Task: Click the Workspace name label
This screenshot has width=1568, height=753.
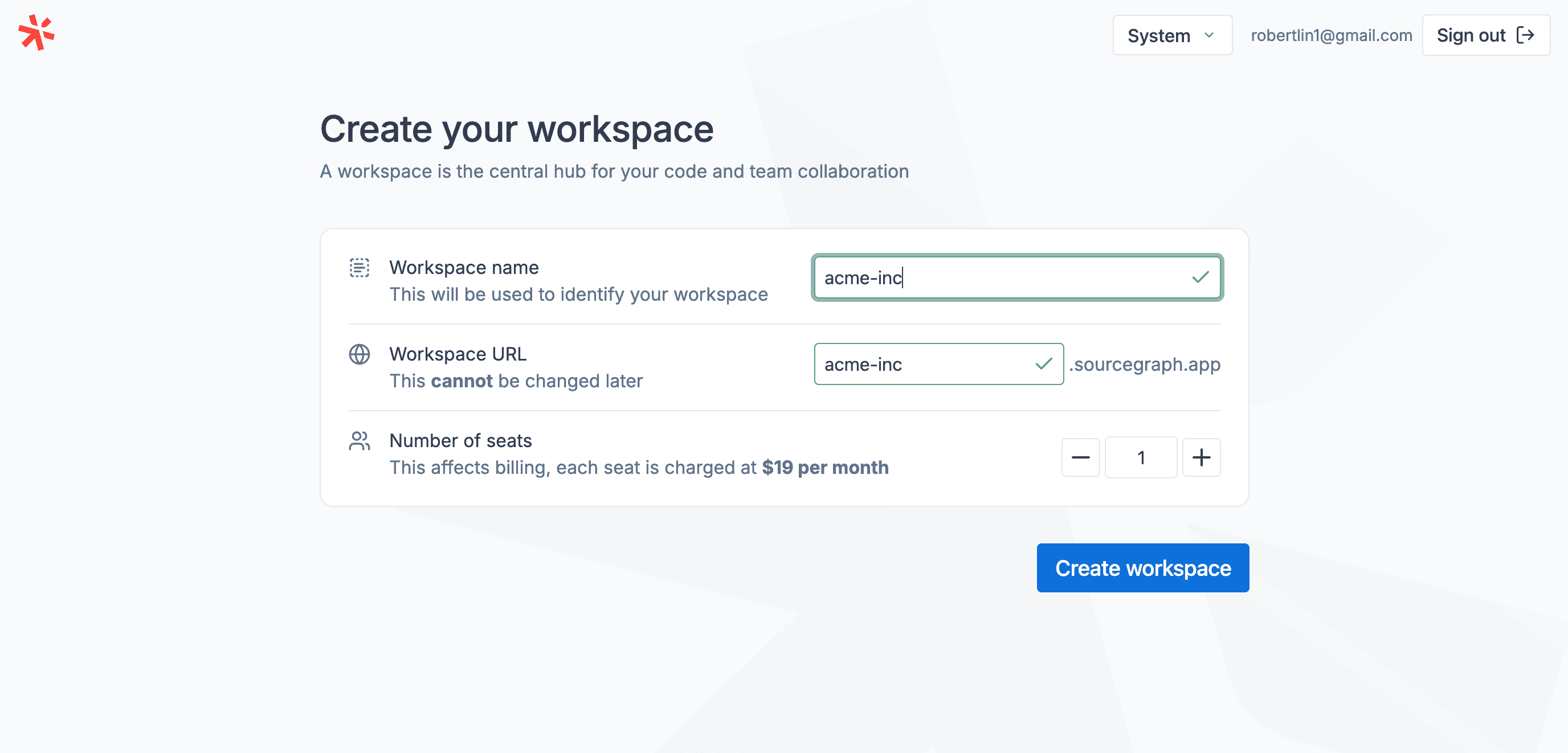Action: pyautogui.click(x=464, y=267)
